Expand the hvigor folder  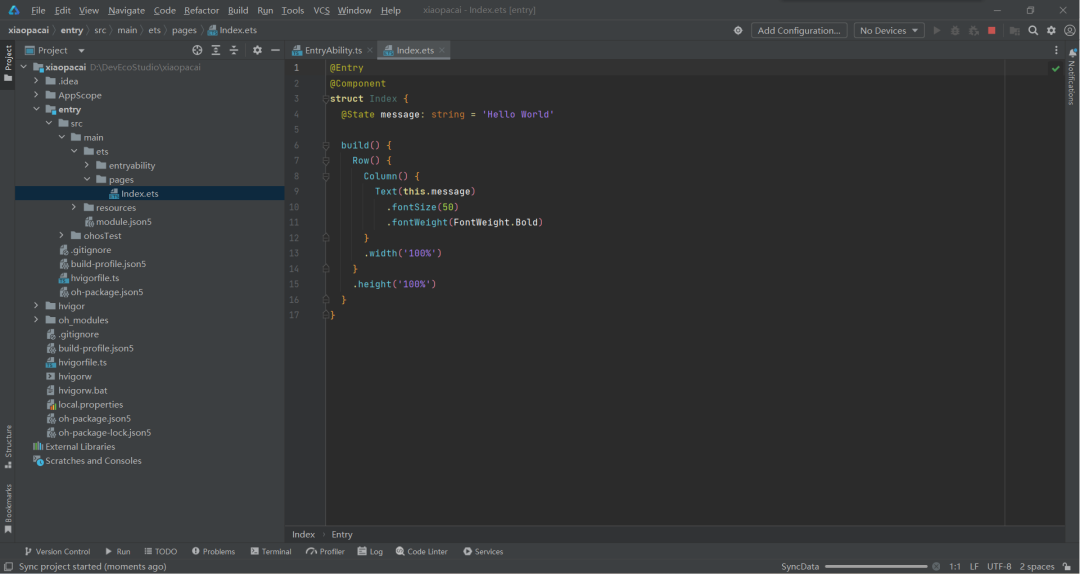36,306
